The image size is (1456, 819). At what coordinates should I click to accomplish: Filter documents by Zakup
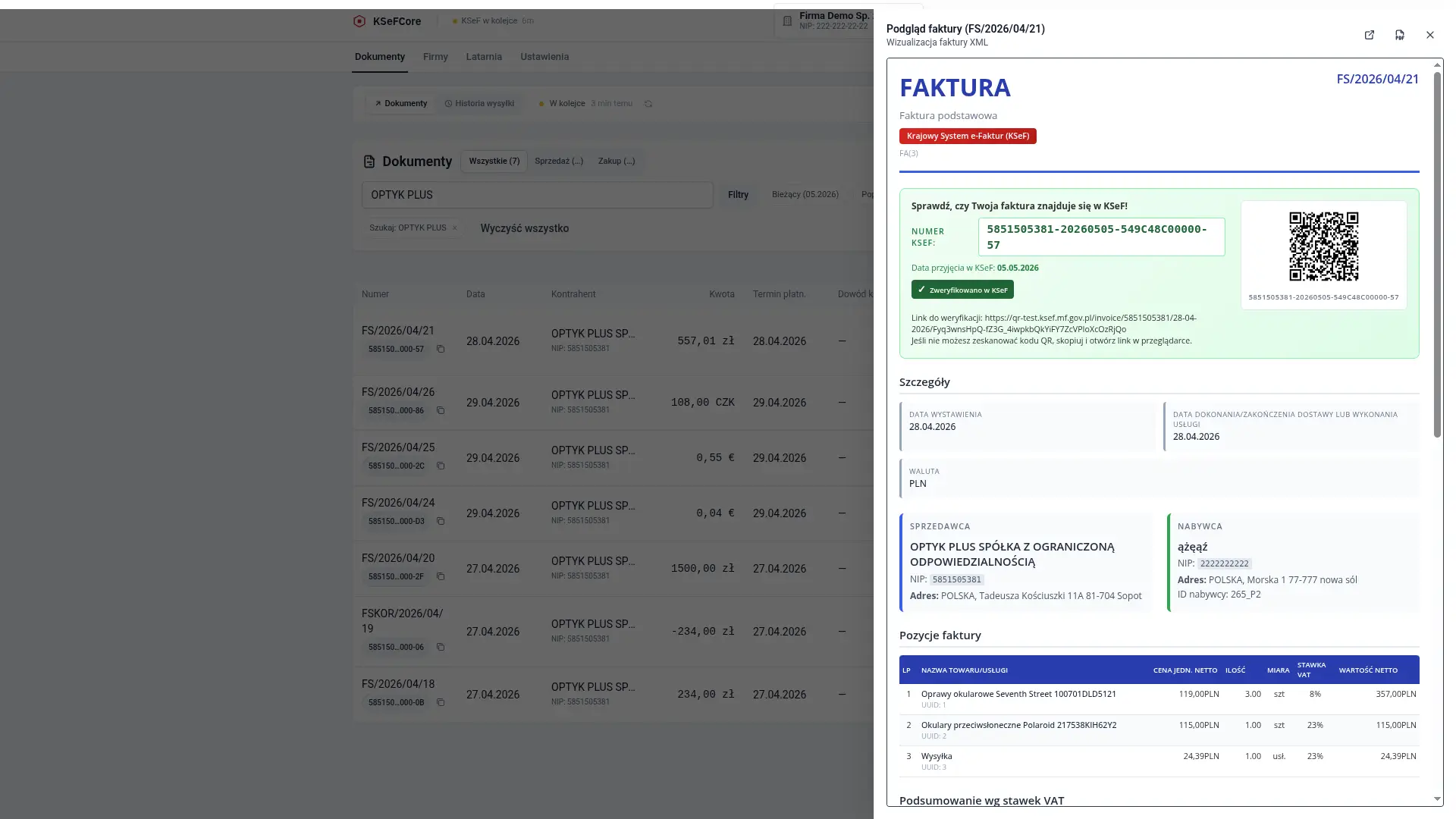[617, 162]
